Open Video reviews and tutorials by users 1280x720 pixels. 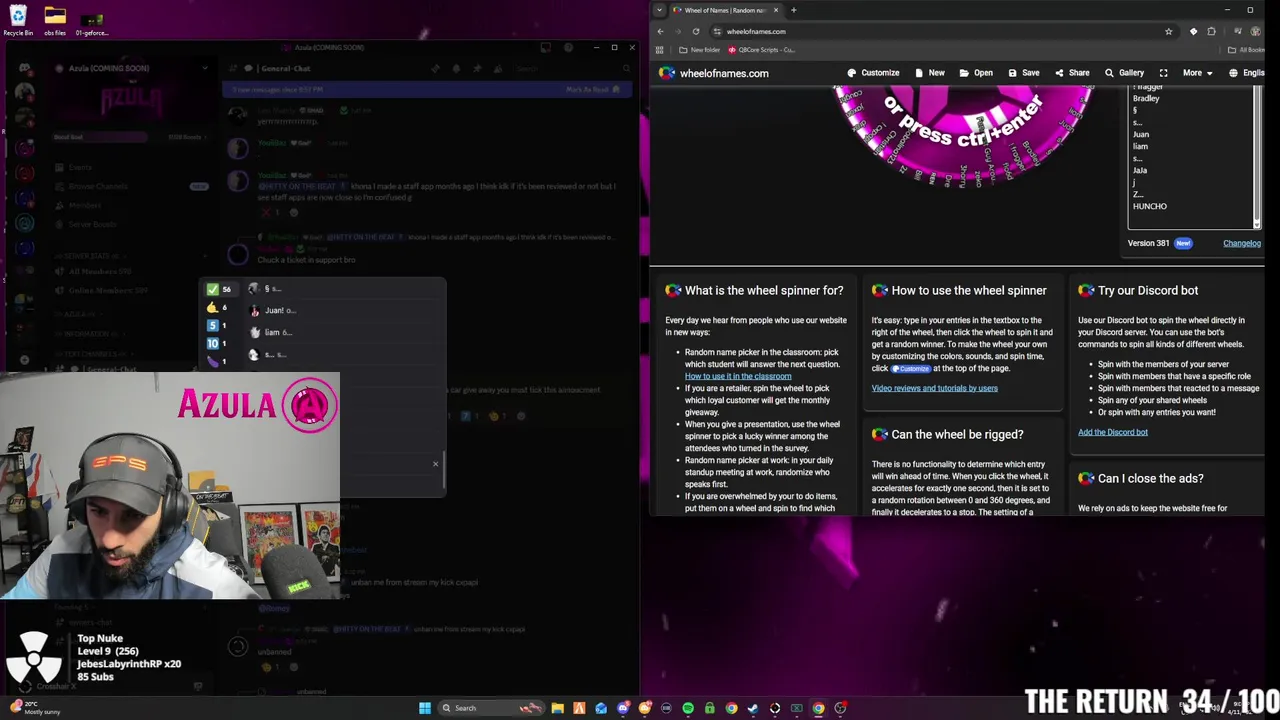[x=934, y=388]
